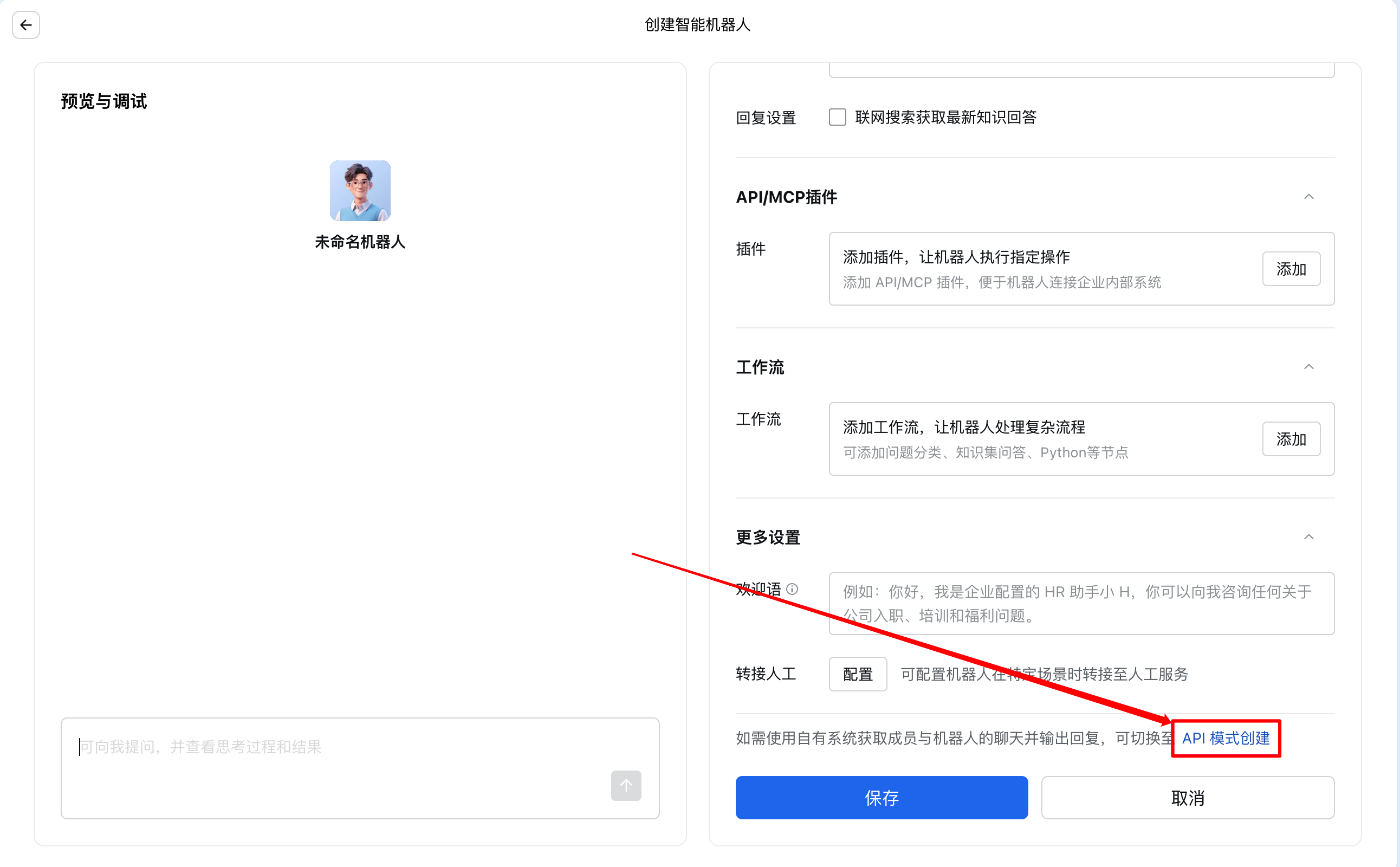
Task: Click 配置 button for 转接人工
Action: (857, 674)
